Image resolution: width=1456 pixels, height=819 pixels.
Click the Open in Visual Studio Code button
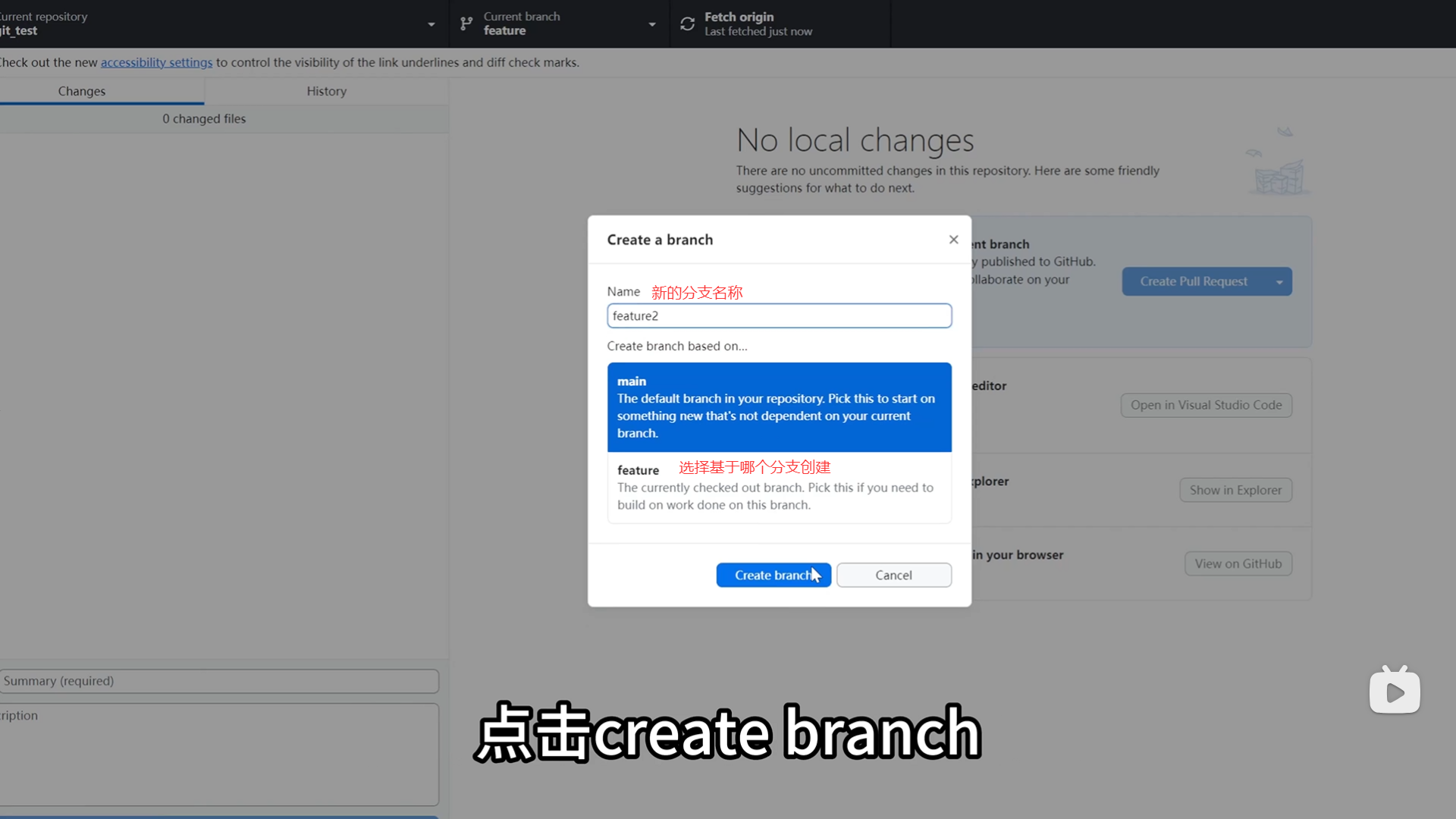pos(1206,405)
